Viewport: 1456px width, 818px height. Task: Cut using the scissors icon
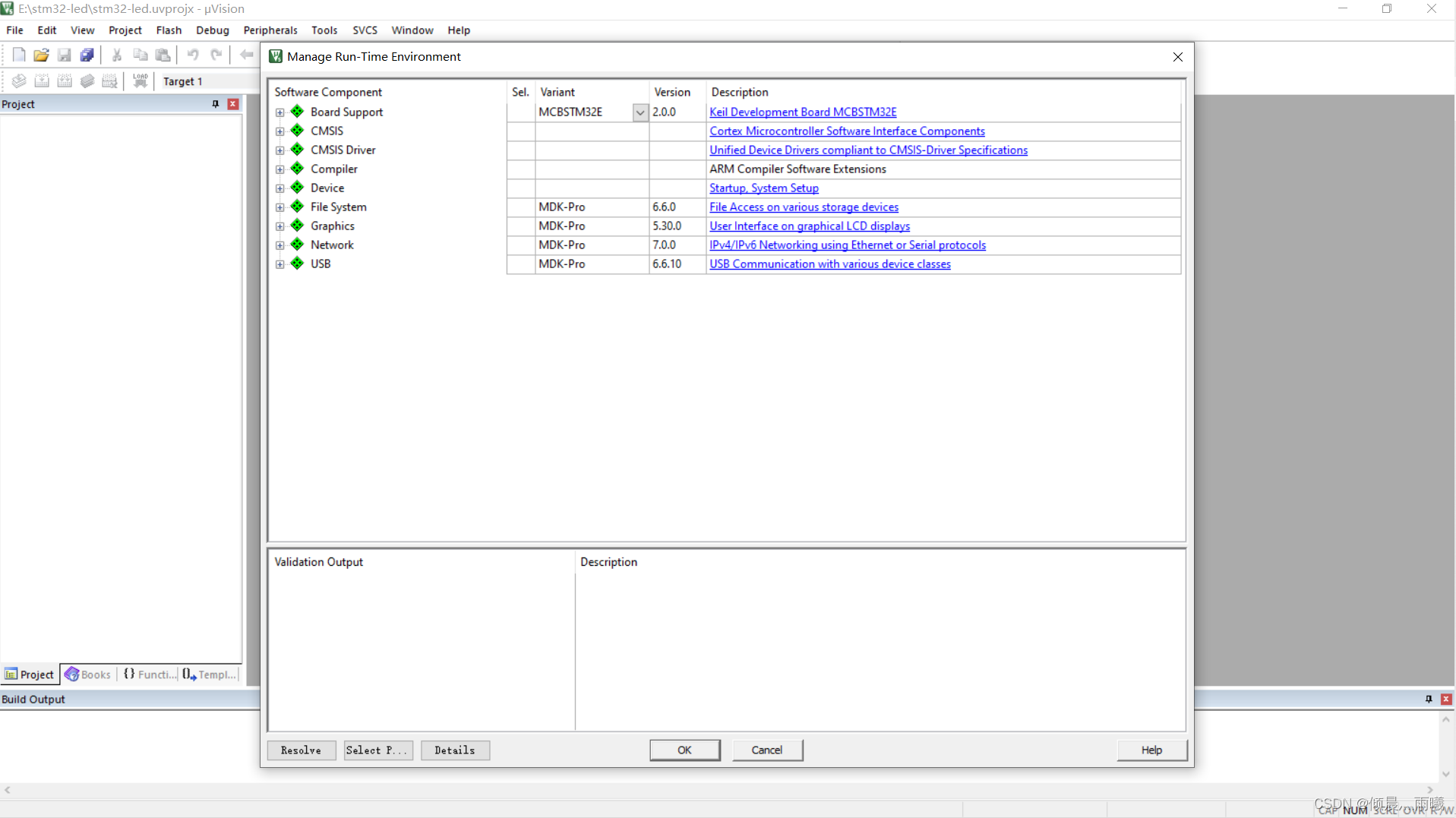coord(117,55)
